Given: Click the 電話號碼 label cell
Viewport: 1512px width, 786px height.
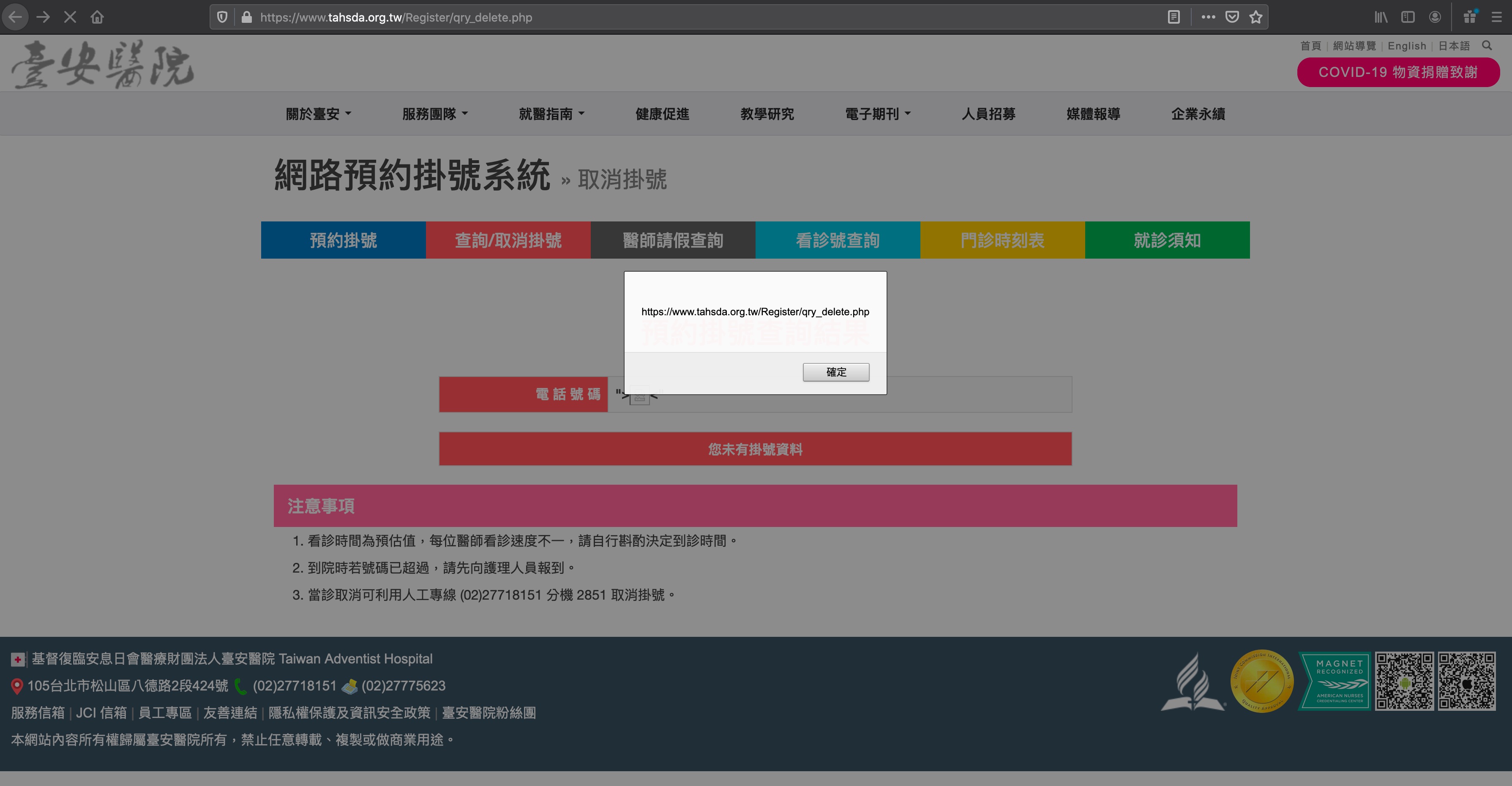Looking at the screenshot, I should coord(523,394).
